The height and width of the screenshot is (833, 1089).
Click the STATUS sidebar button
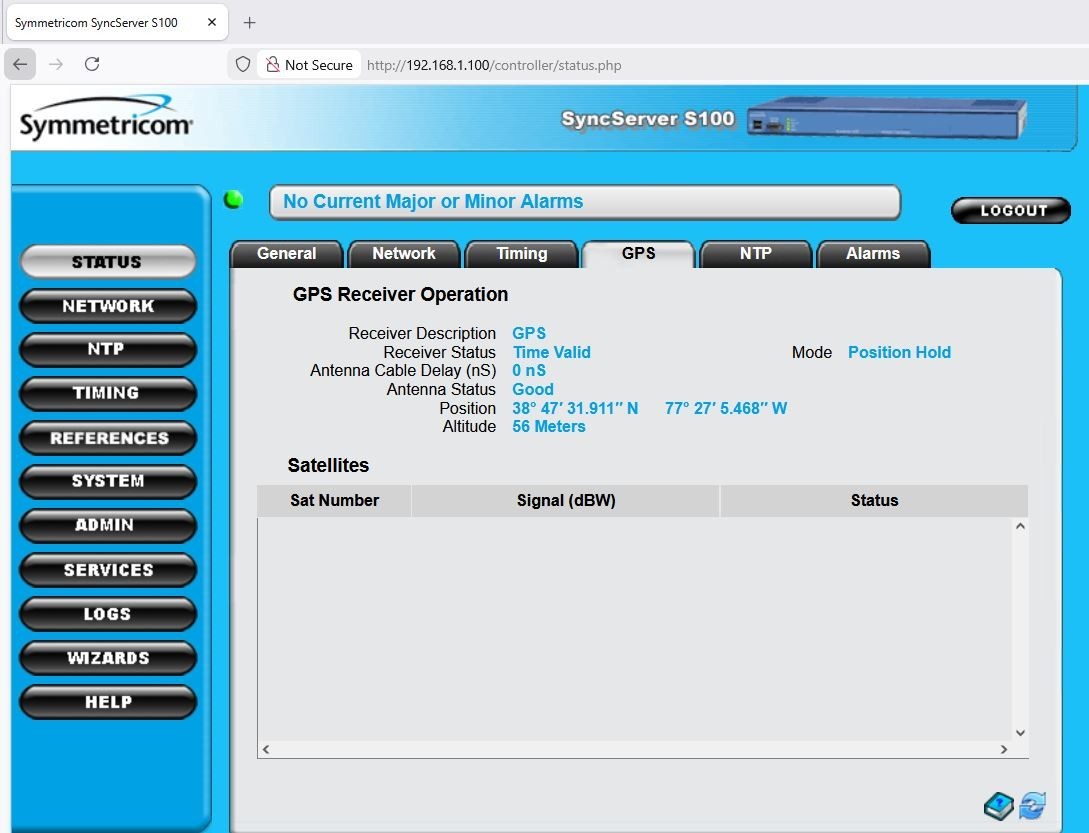[x=108, y=262]
